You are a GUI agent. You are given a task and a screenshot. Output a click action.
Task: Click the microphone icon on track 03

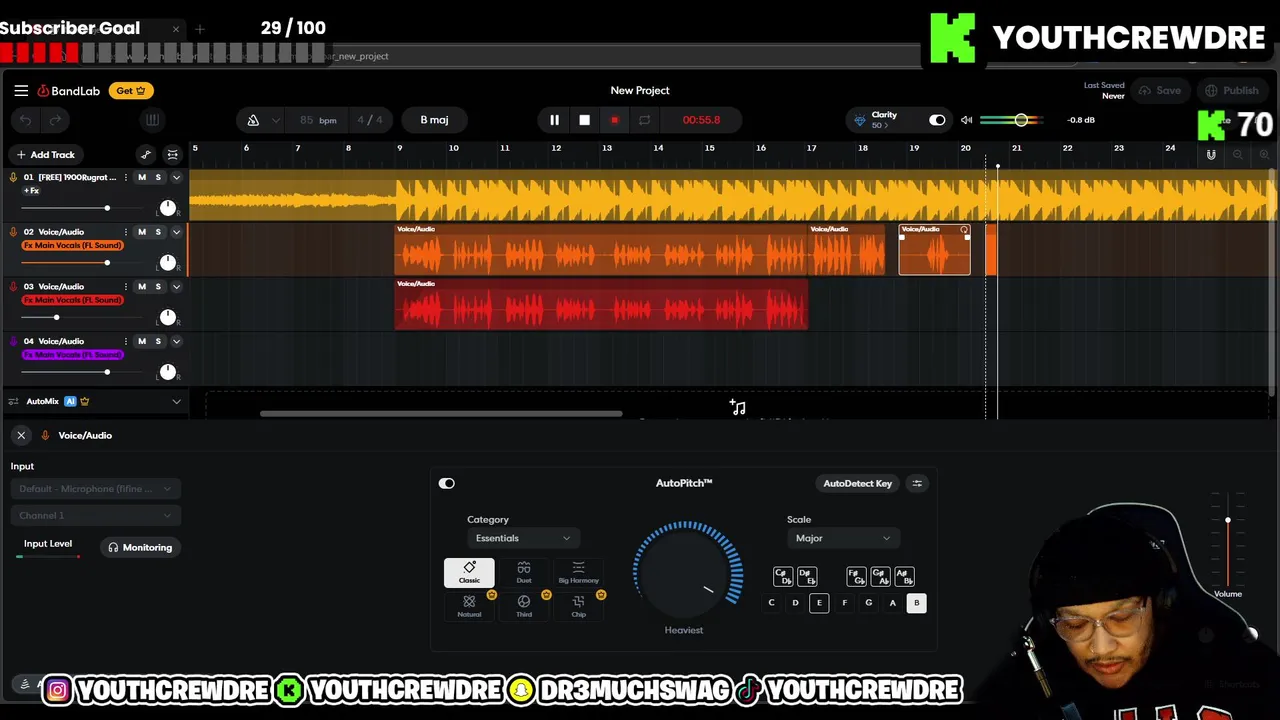[x=13, y=287]
